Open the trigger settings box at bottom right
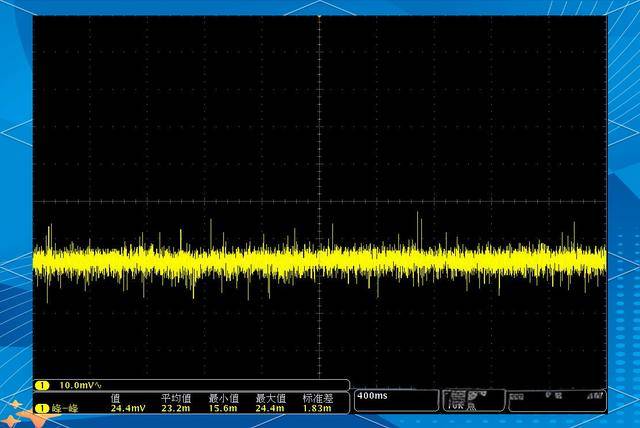 pyautogui.click(x=557, y=401)
